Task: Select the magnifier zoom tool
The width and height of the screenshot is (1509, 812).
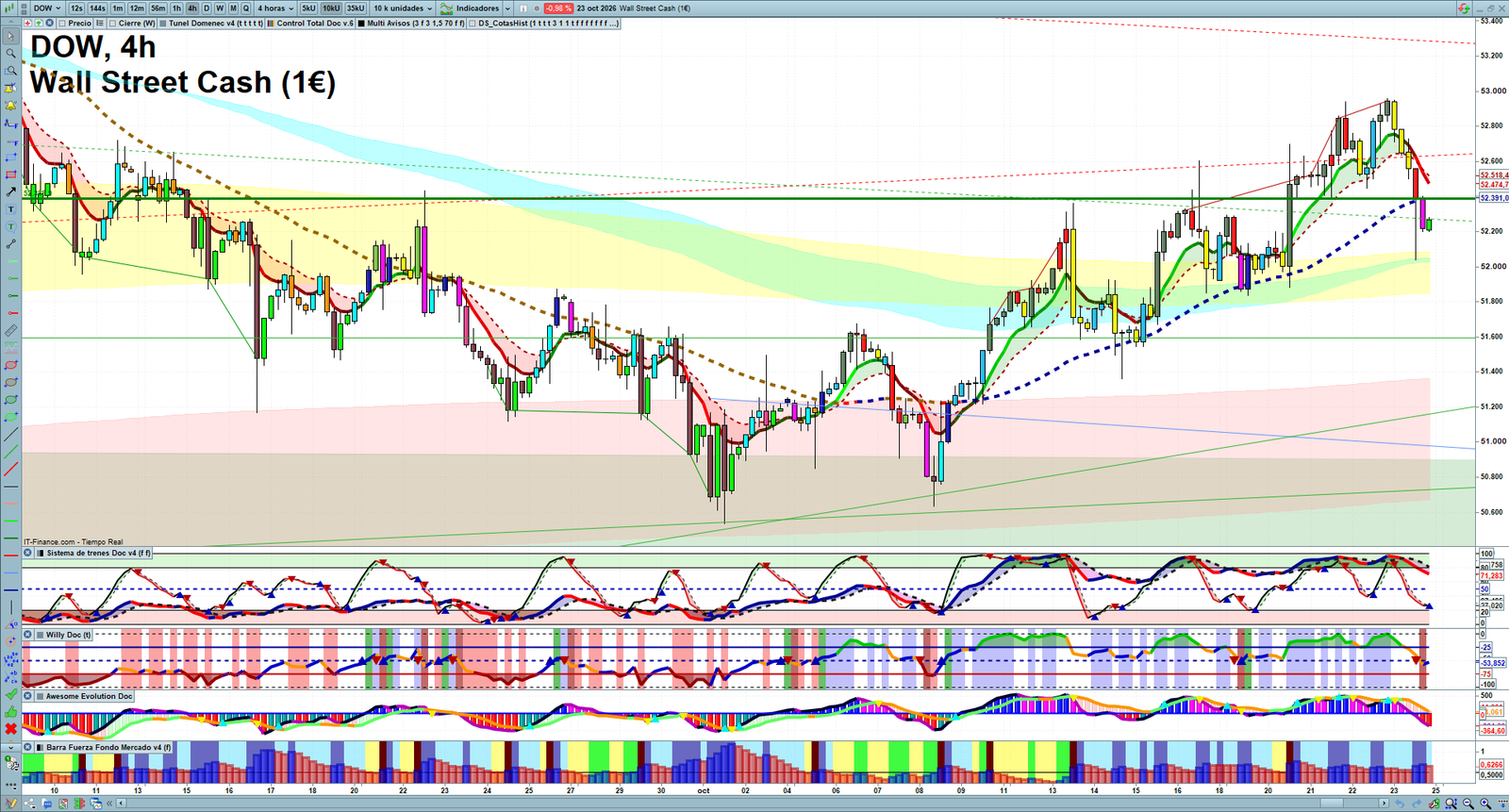Action: 11,54
